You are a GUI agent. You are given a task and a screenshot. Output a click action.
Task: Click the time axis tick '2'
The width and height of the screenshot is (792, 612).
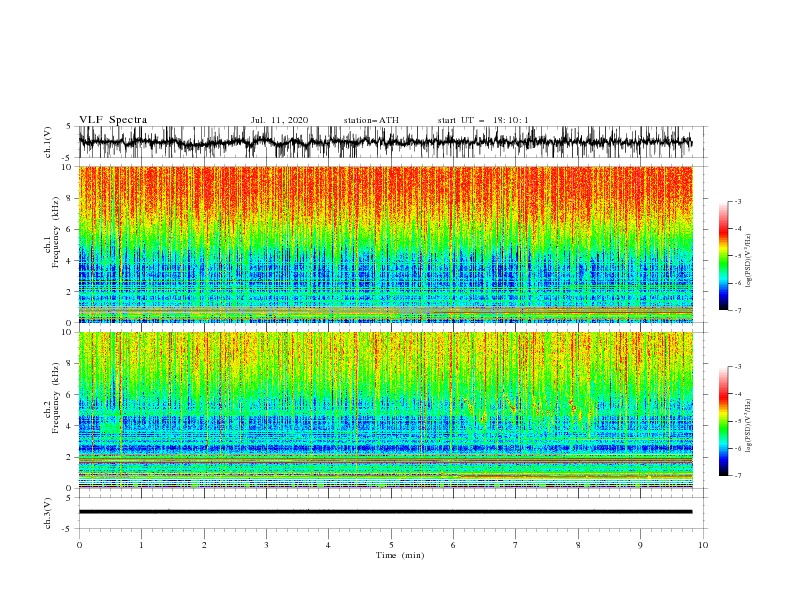pyautogui.click(x=204, y=545)
